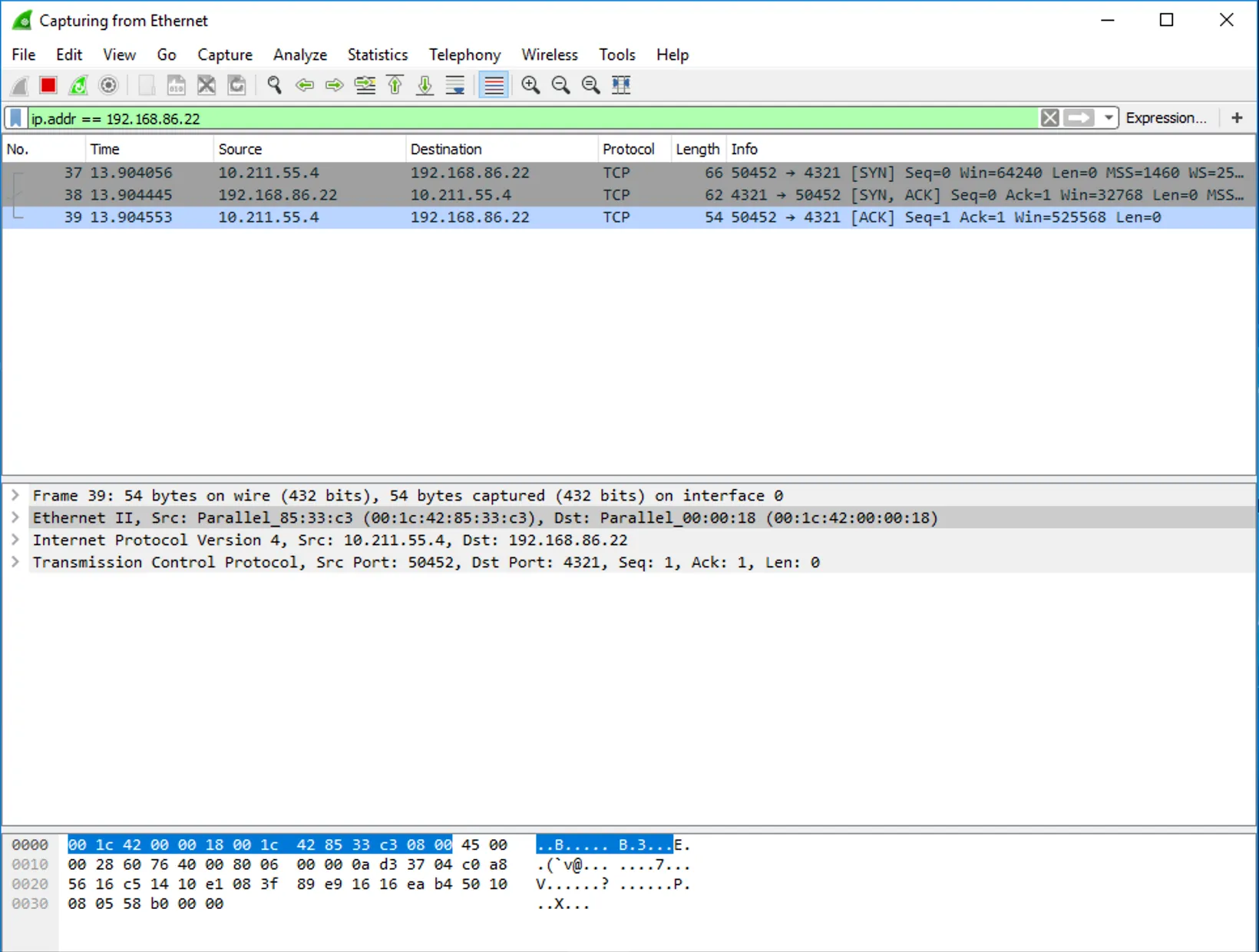This screenshot has width=1259, height=952.
Task: Select packet 38 SYN, ACK row
Action: coord(629,195)
